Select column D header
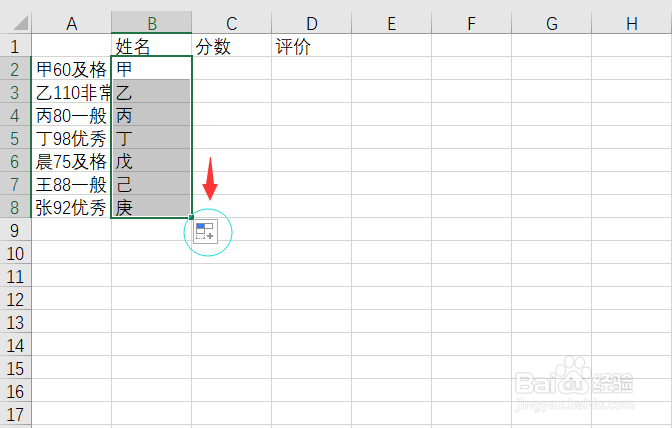Image resolution: width=672 pixels, height=428 pixels. click(x=312, y=23)
